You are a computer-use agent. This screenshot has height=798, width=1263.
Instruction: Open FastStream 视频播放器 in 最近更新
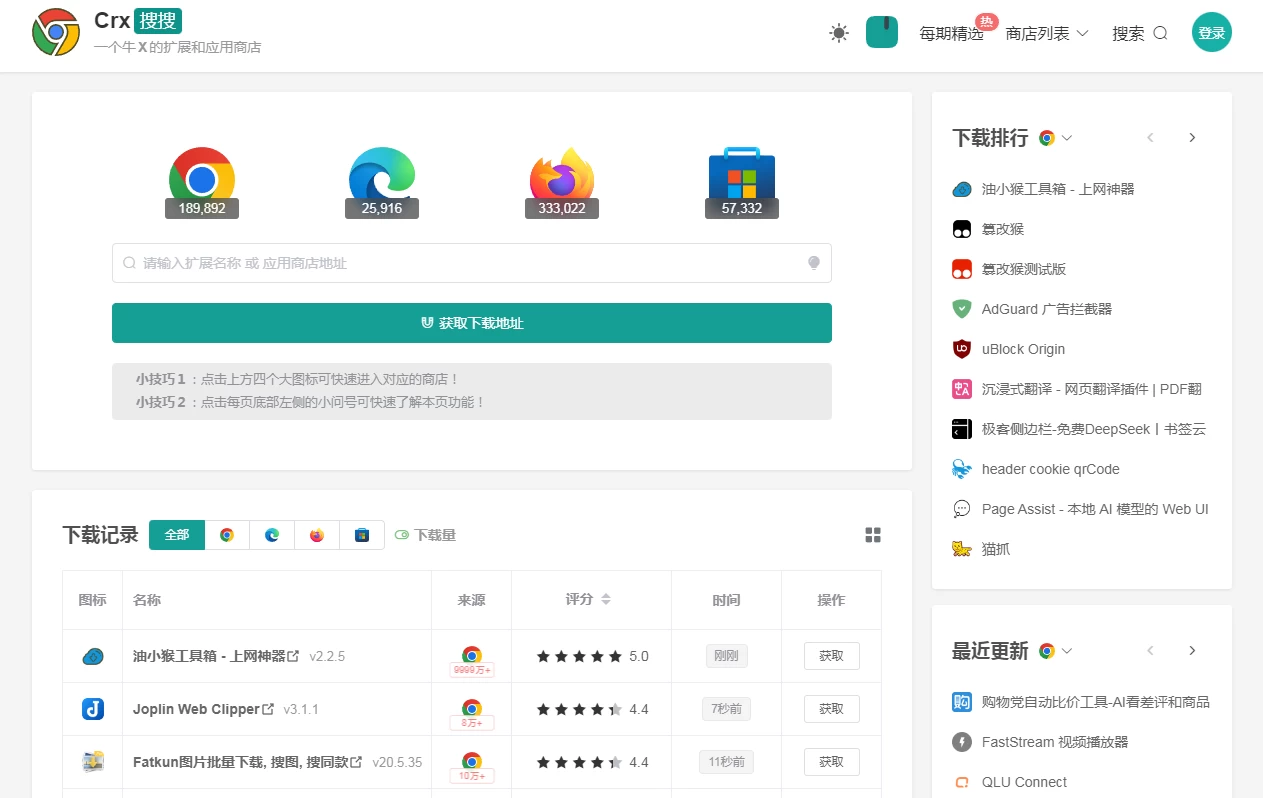1055,742
